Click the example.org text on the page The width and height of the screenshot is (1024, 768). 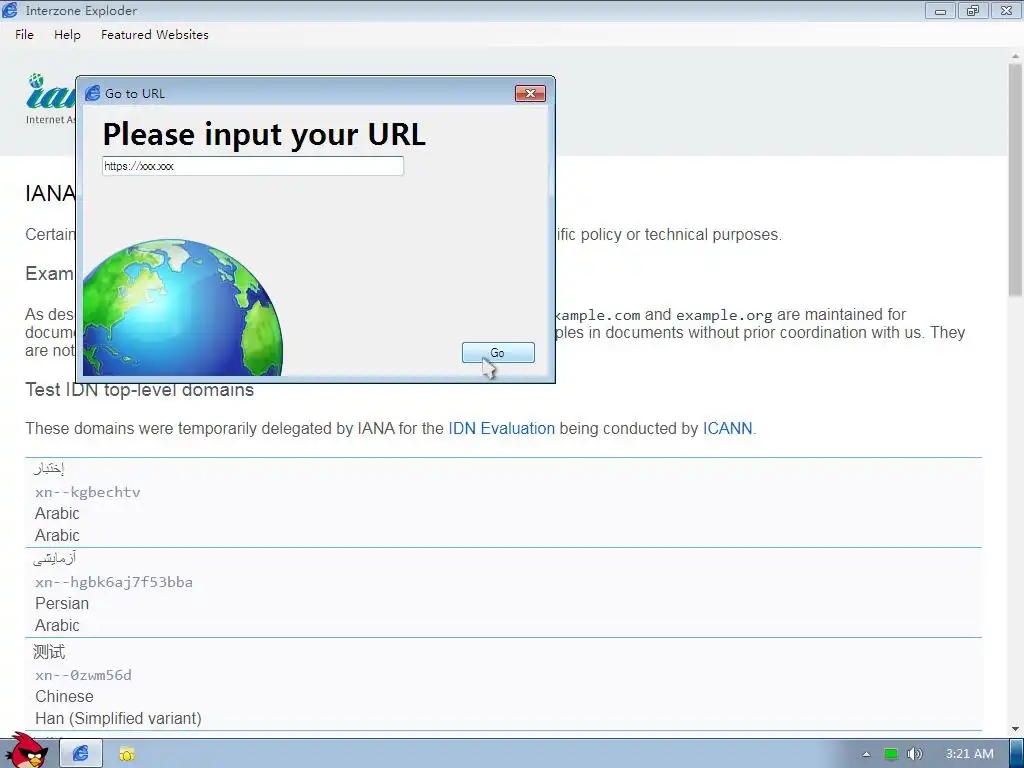coord(724,315)
